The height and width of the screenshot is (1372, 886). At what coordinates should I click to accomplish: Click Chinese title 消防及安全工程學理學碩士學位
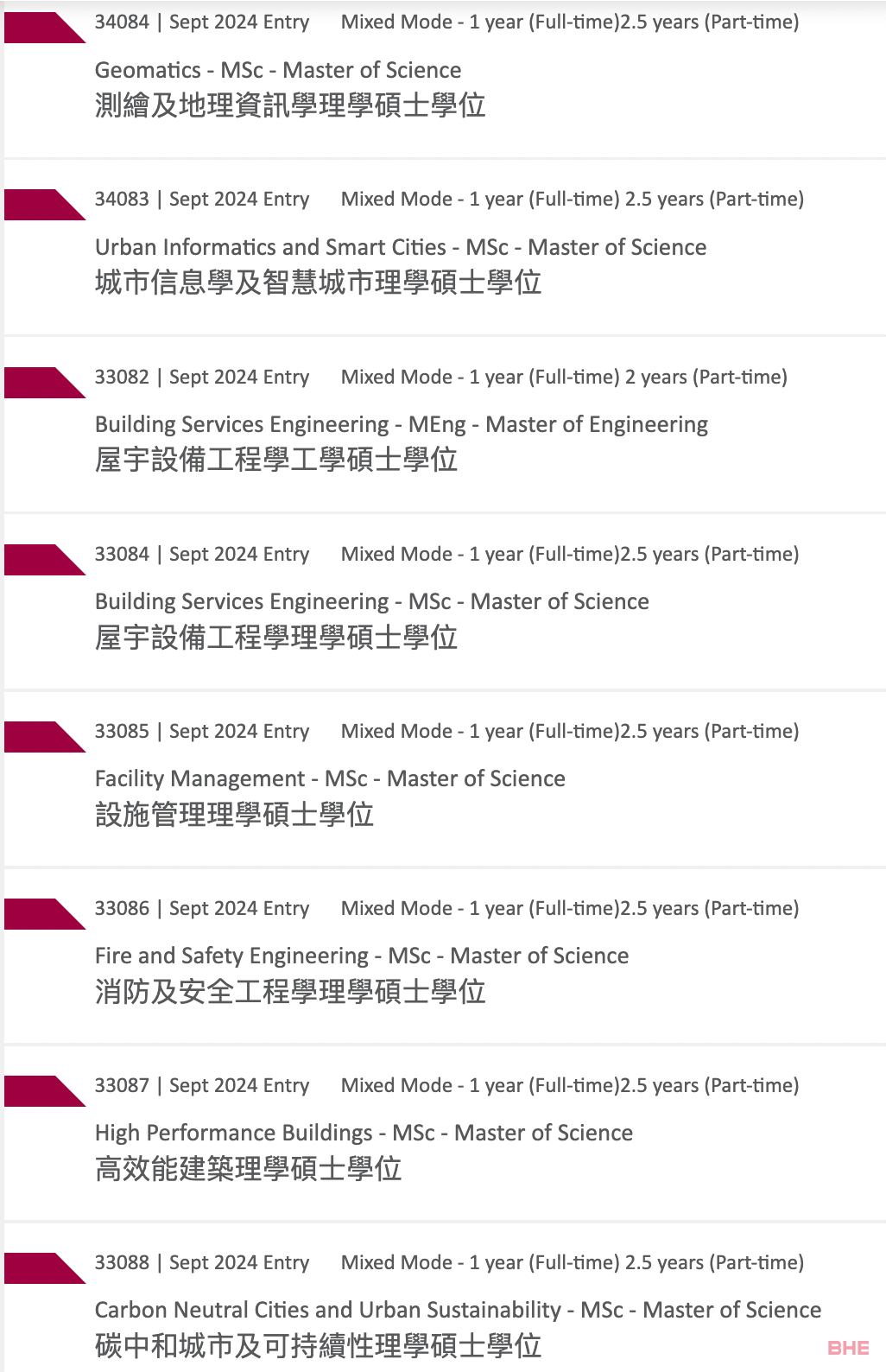(290, 991)
